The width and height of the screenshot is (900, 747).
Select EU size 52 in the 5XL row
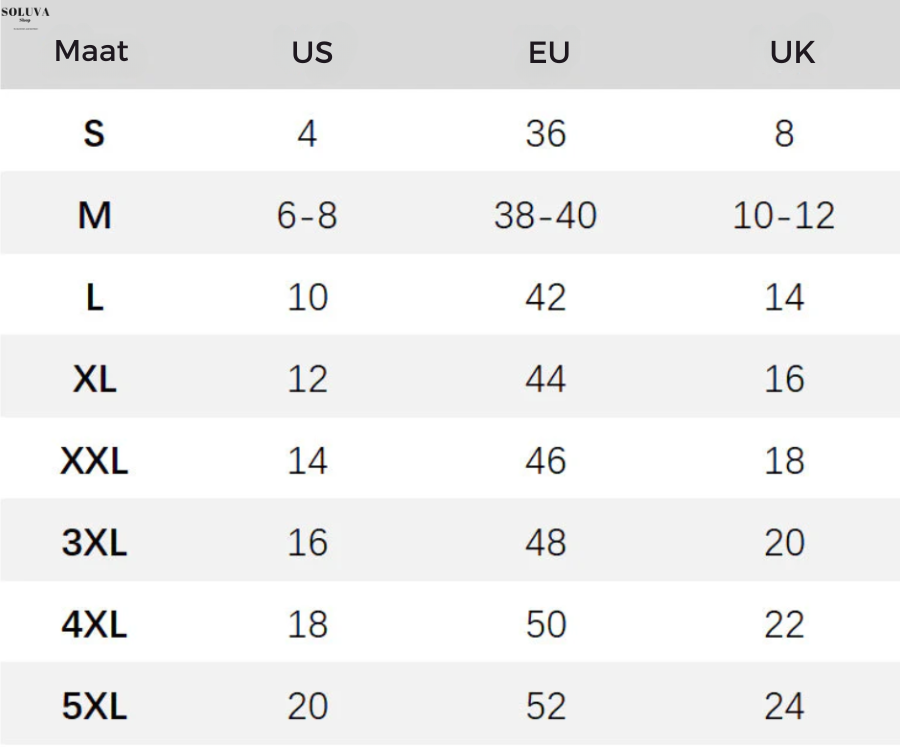coord(545,707)
